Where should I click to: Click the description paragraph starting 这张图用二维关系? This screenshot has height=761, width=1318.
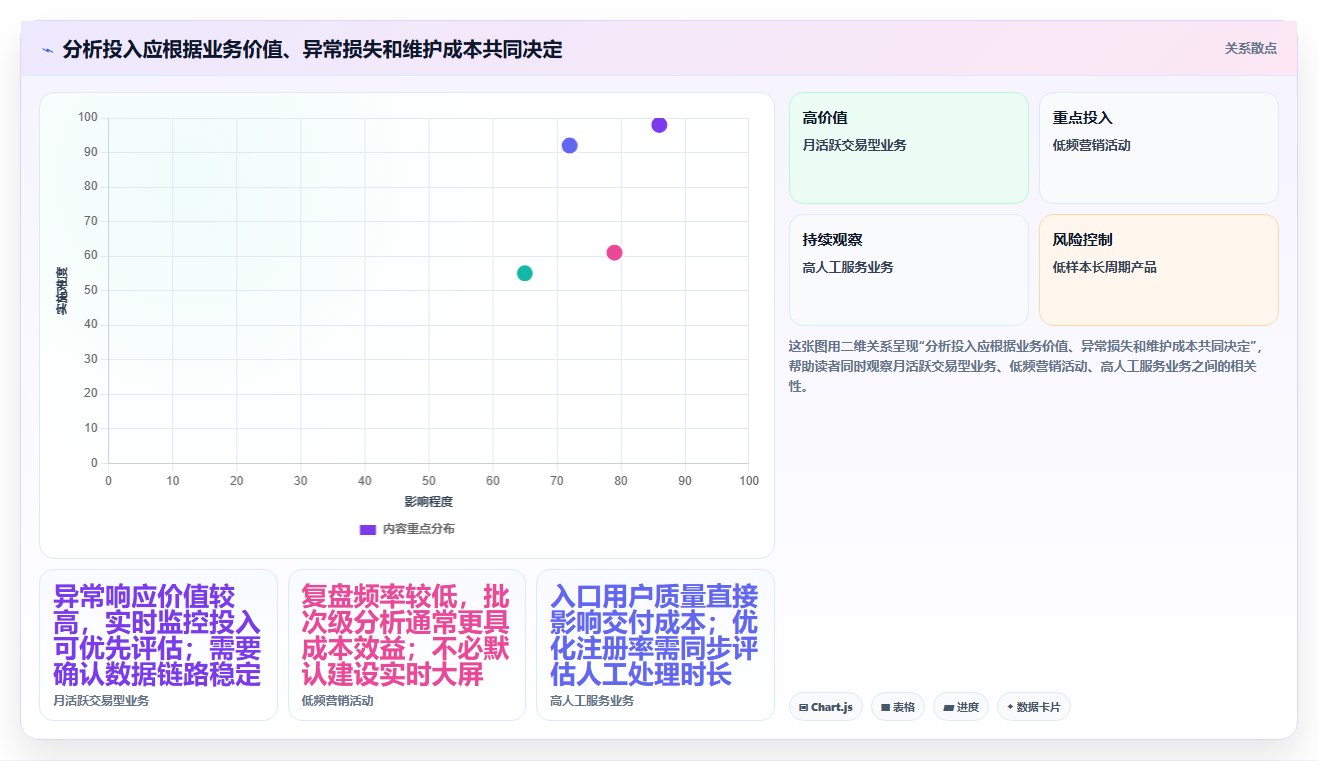coord(1027,365)
